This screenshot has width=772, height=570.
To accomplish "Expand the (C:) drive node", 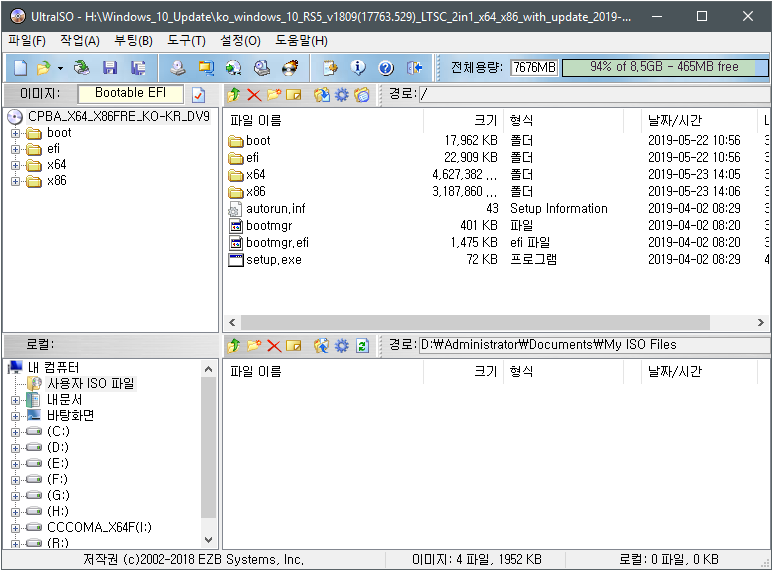I will [15, 432].
